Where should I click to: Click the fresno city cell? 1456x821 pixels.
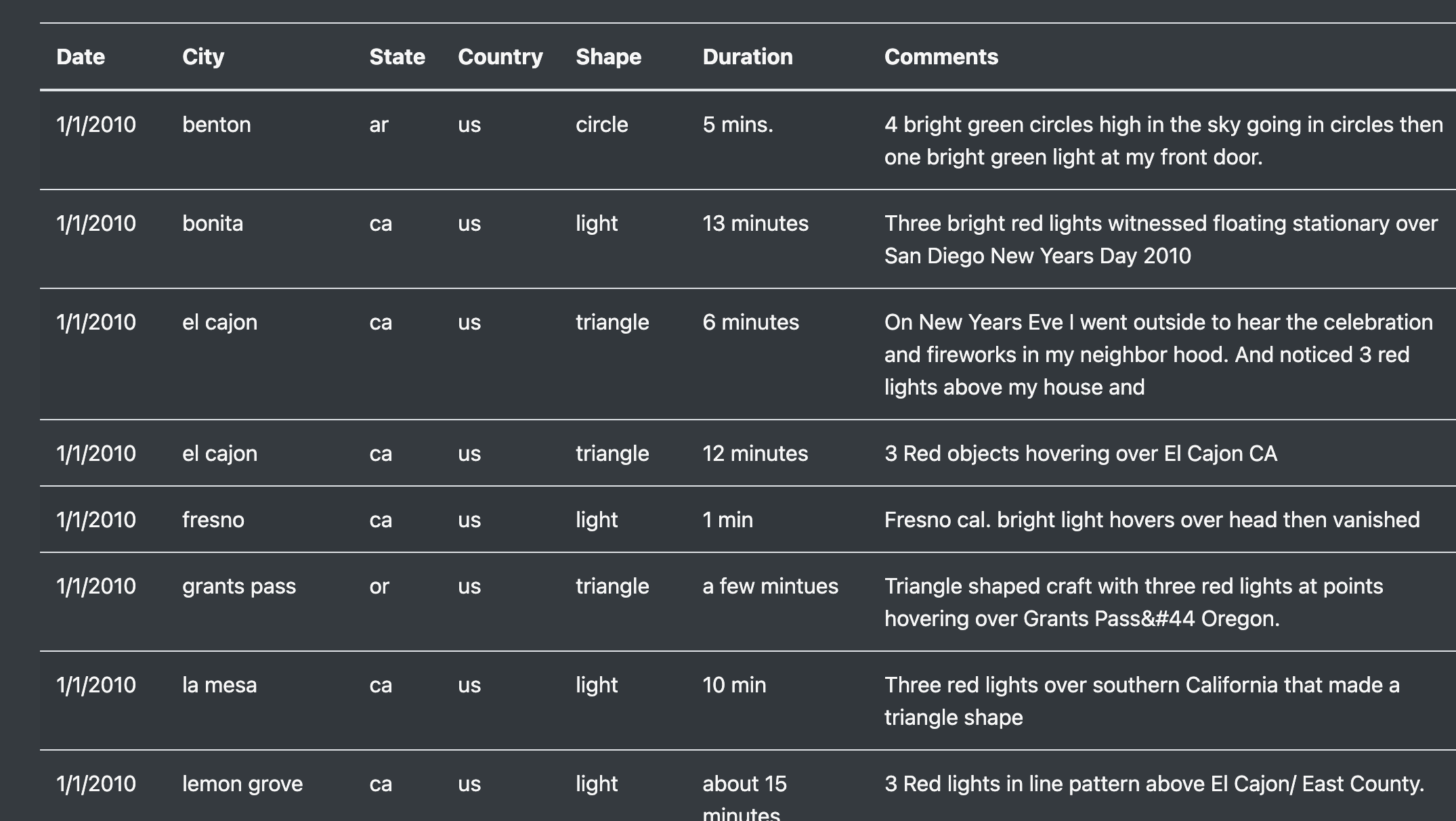pos(213,520)
